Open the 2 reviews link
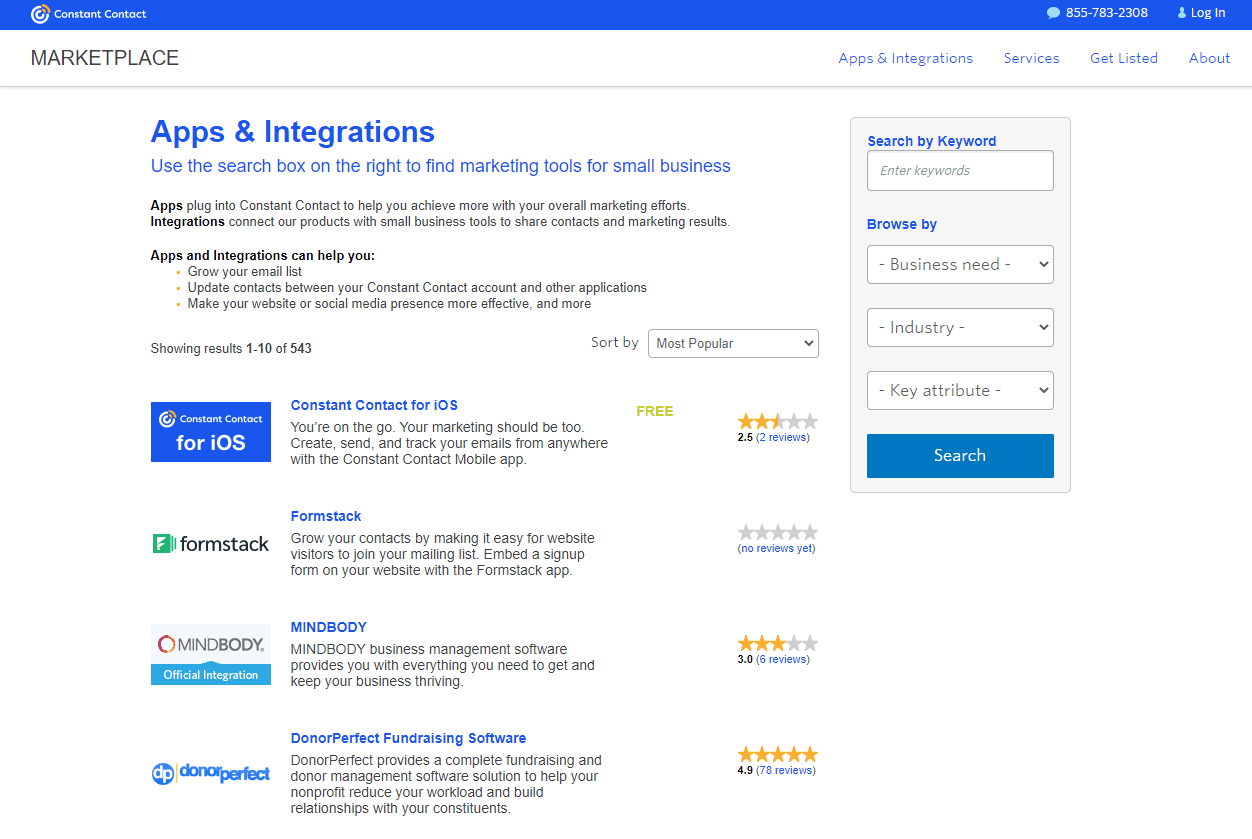This screenshot has height=839, width=1252. 783,437
